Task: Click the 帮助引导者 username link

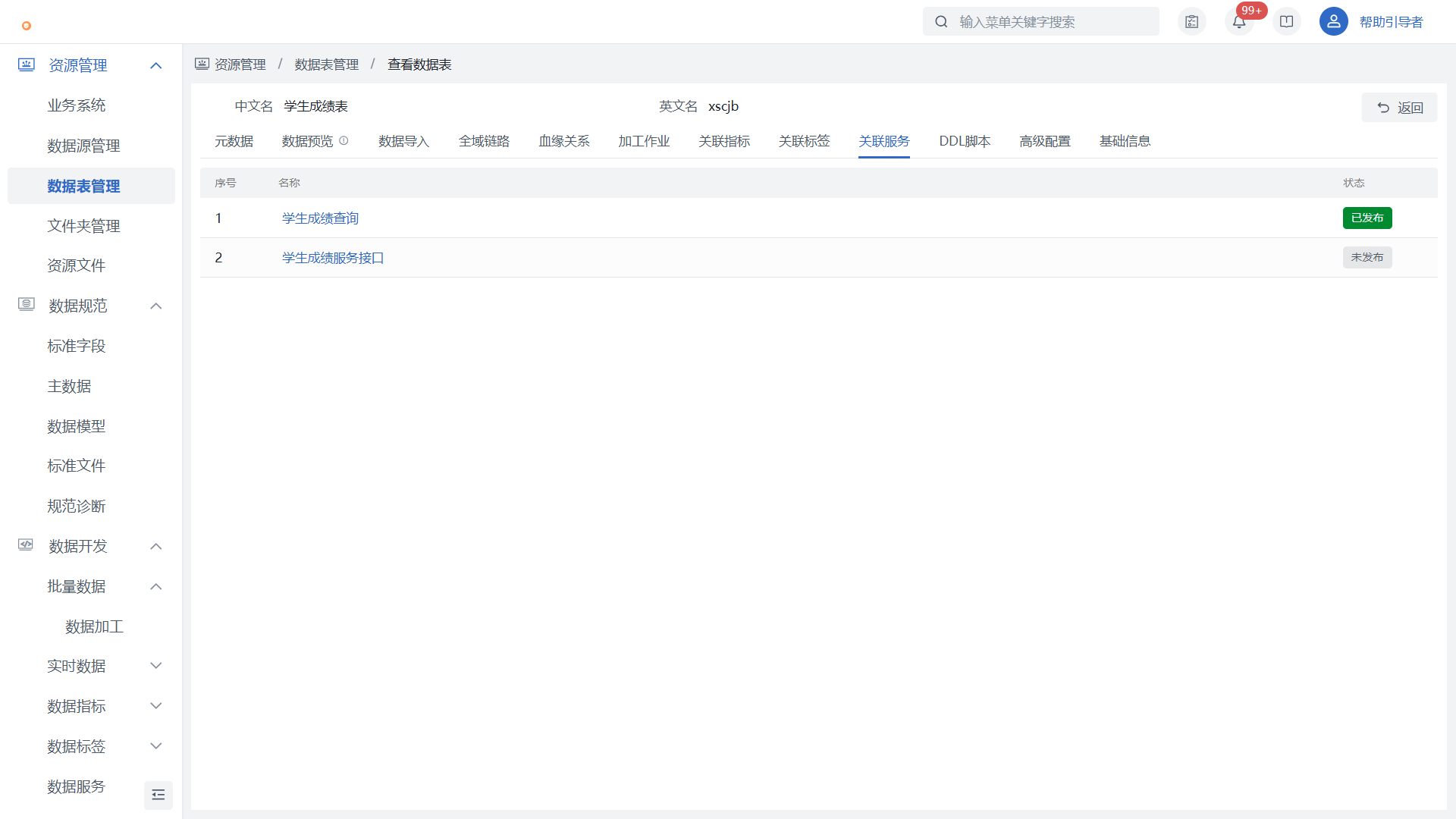Action: click(1391, 22)
